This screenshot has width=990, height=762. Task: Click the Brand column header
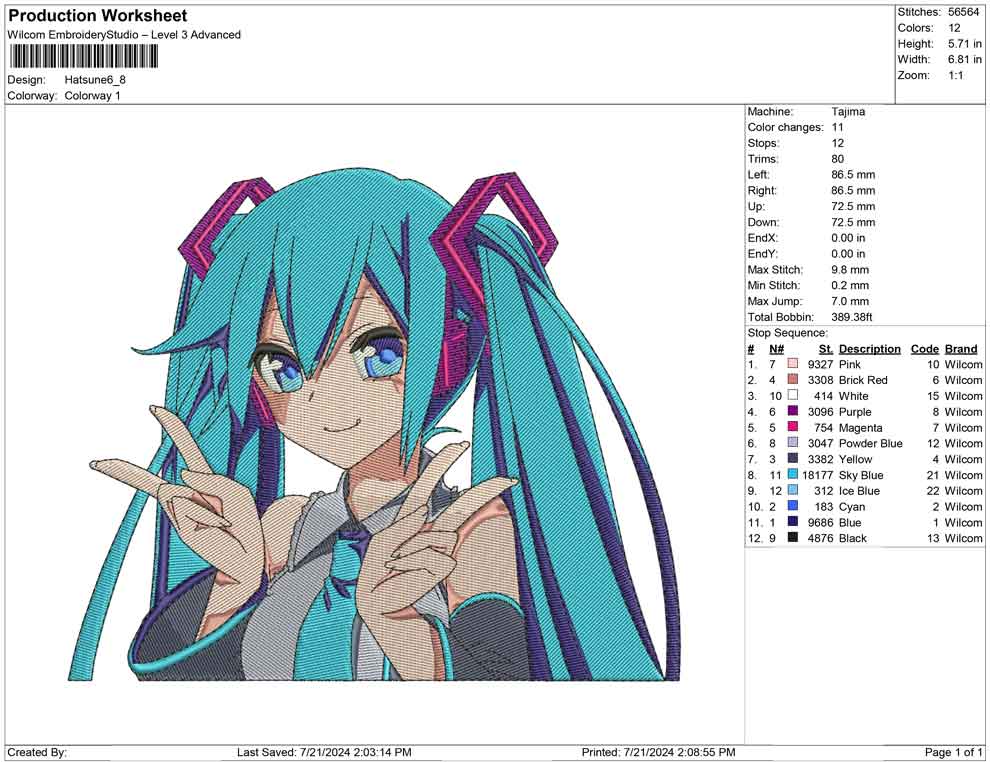click(x=961, y=349)
